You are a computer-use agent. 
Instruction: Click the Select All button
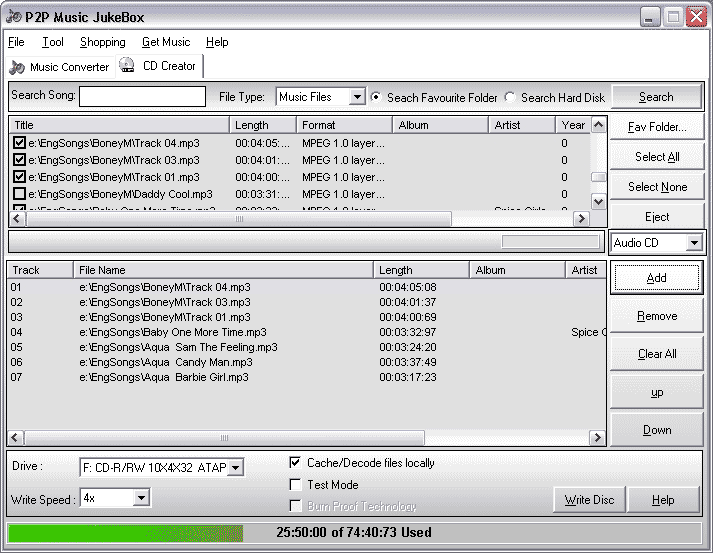657,157
